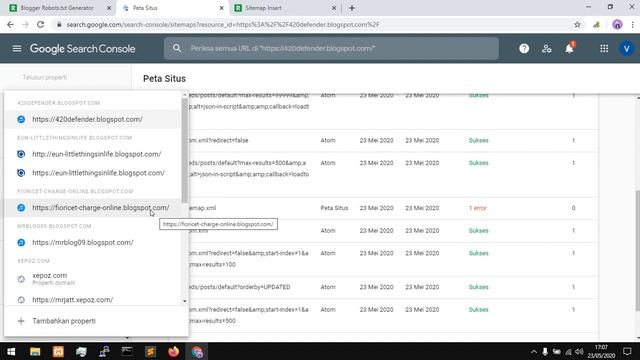Click property list scroll down arrow
Image resolution: width=640 pixels, height=360 pixels.
(x=184, y=301)
